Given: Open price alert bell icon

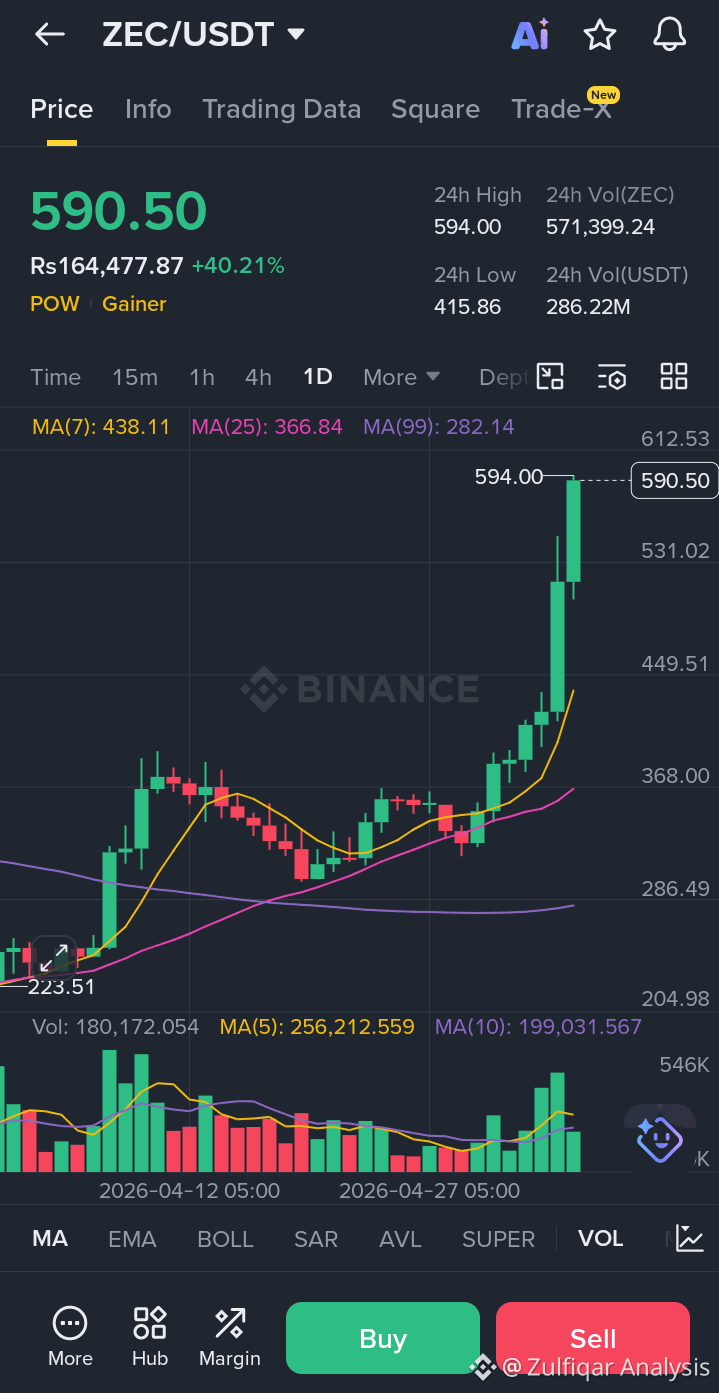Looking at the screenshot, I should pos(670,35).
